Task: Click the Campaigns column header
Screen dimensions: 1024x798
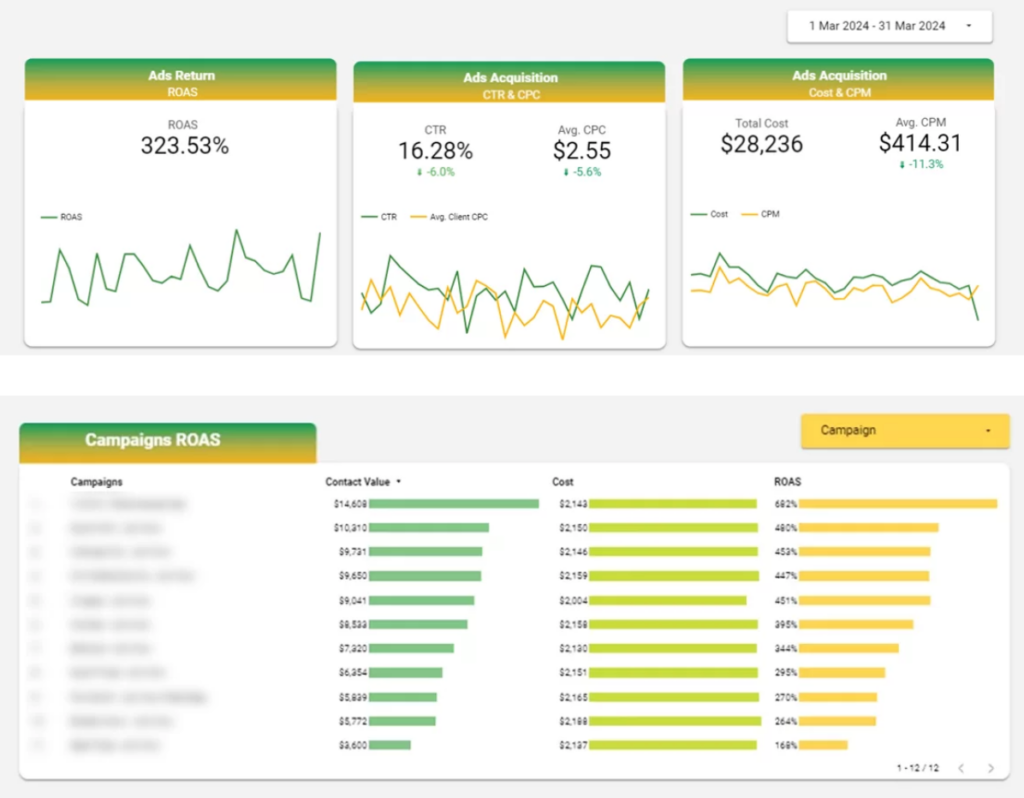Action: [x=97, y=482]
